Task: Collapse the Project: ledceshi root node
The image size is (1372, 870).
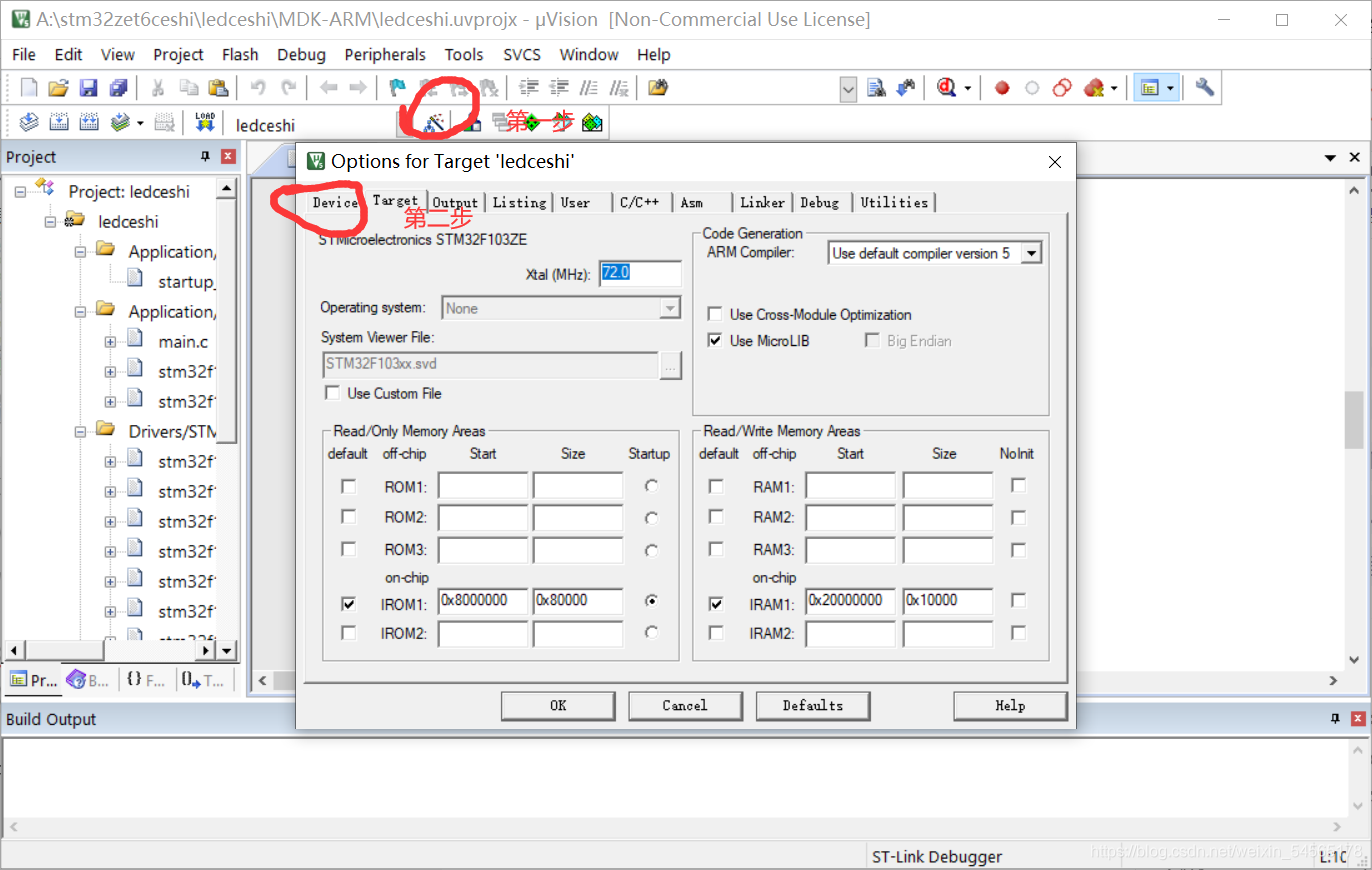Action: point(21,191)
